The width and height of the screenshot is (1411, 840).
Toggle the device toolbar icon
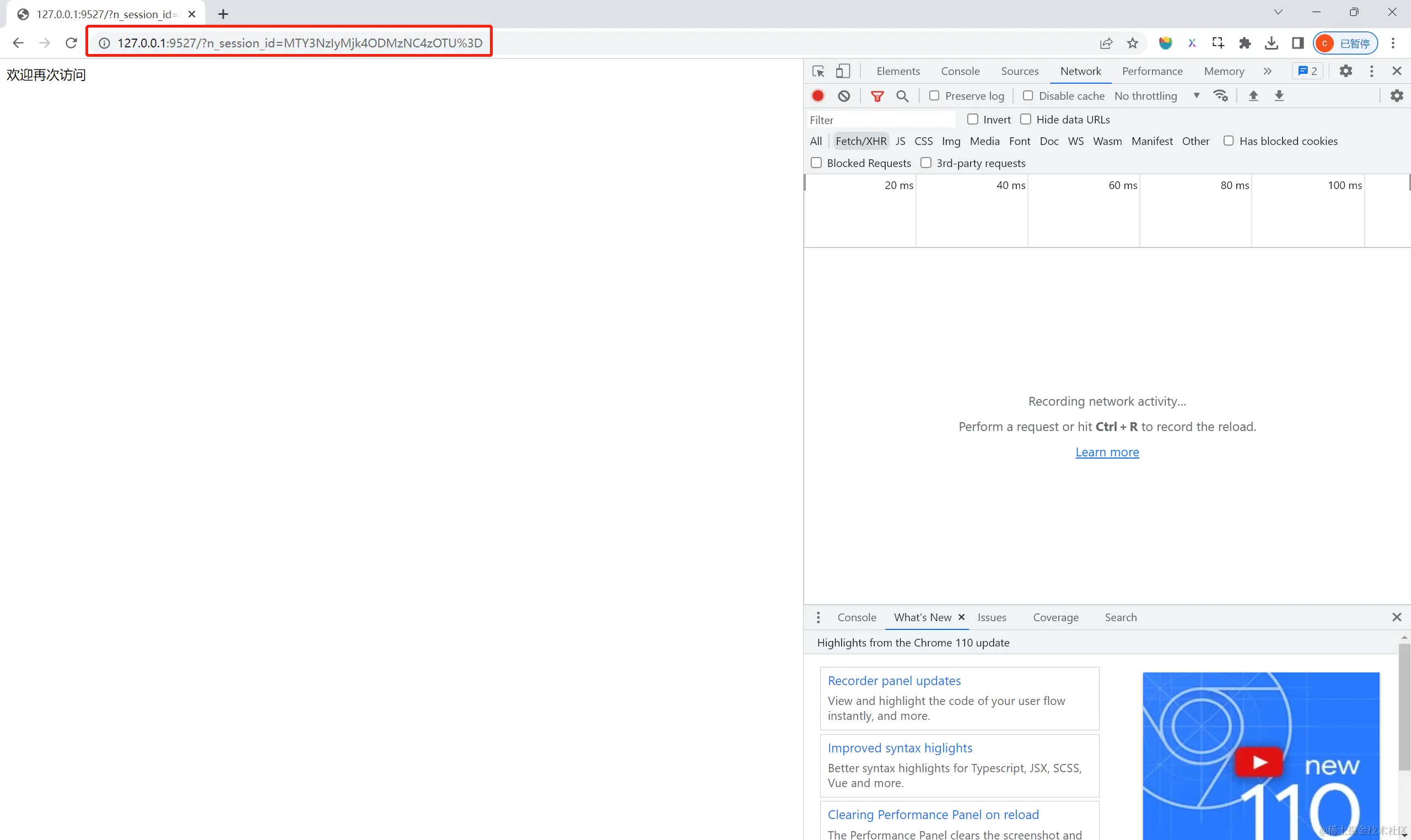click(x=843, y=71)
